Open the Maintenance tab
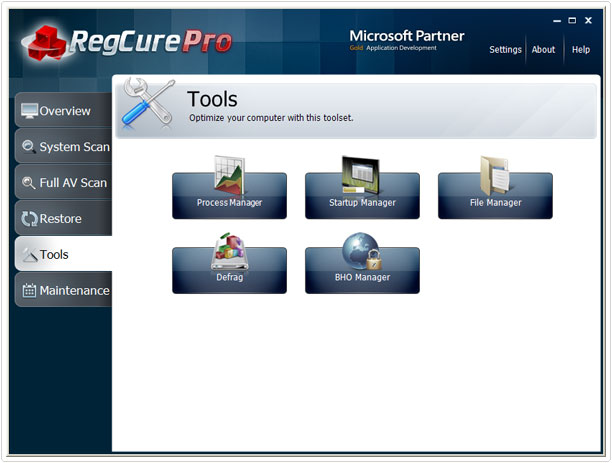 pos(63,290)
